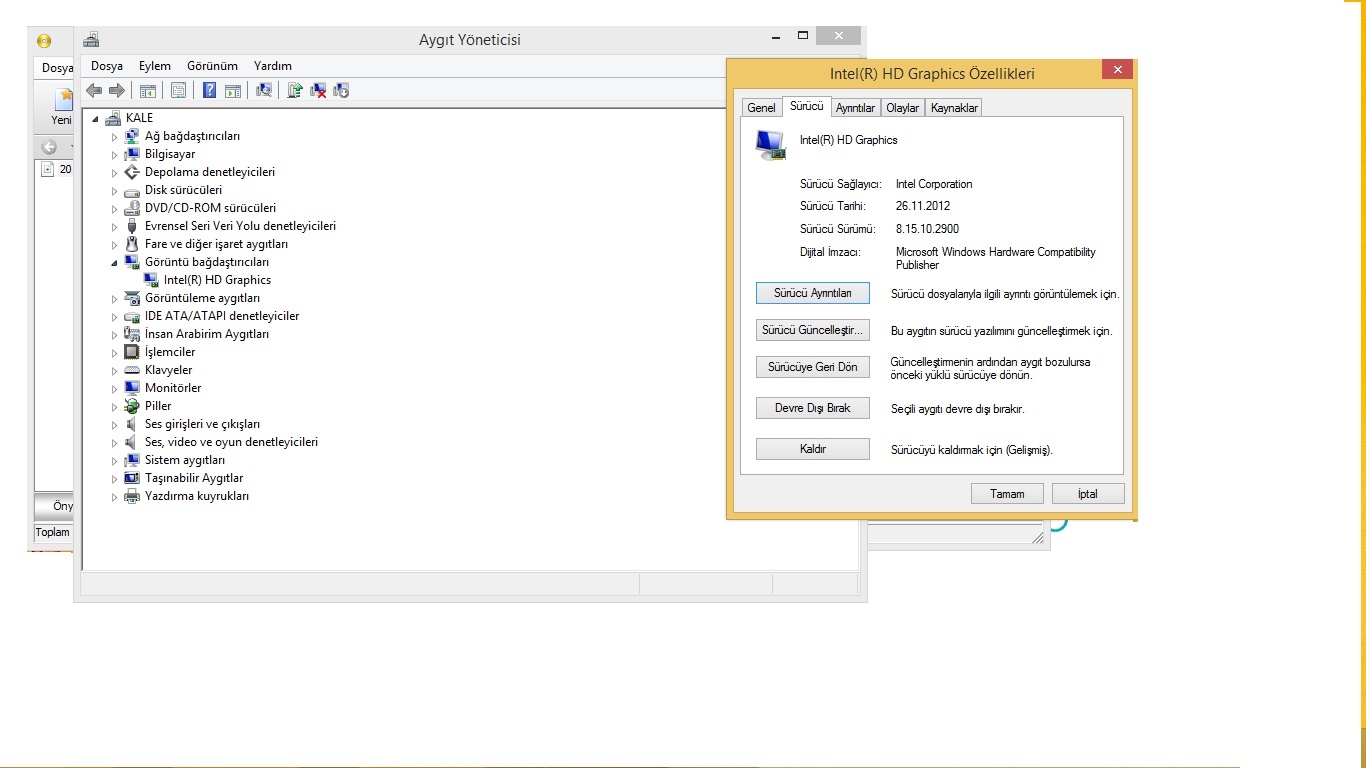Click the Uninstall device icon with red X

coord(318,91)
